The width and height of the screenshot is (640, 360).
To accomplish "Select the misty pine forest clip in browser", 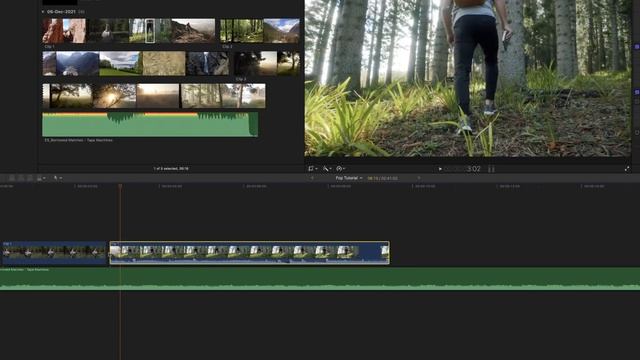I will pyautogui.click(x=223, y=96).
